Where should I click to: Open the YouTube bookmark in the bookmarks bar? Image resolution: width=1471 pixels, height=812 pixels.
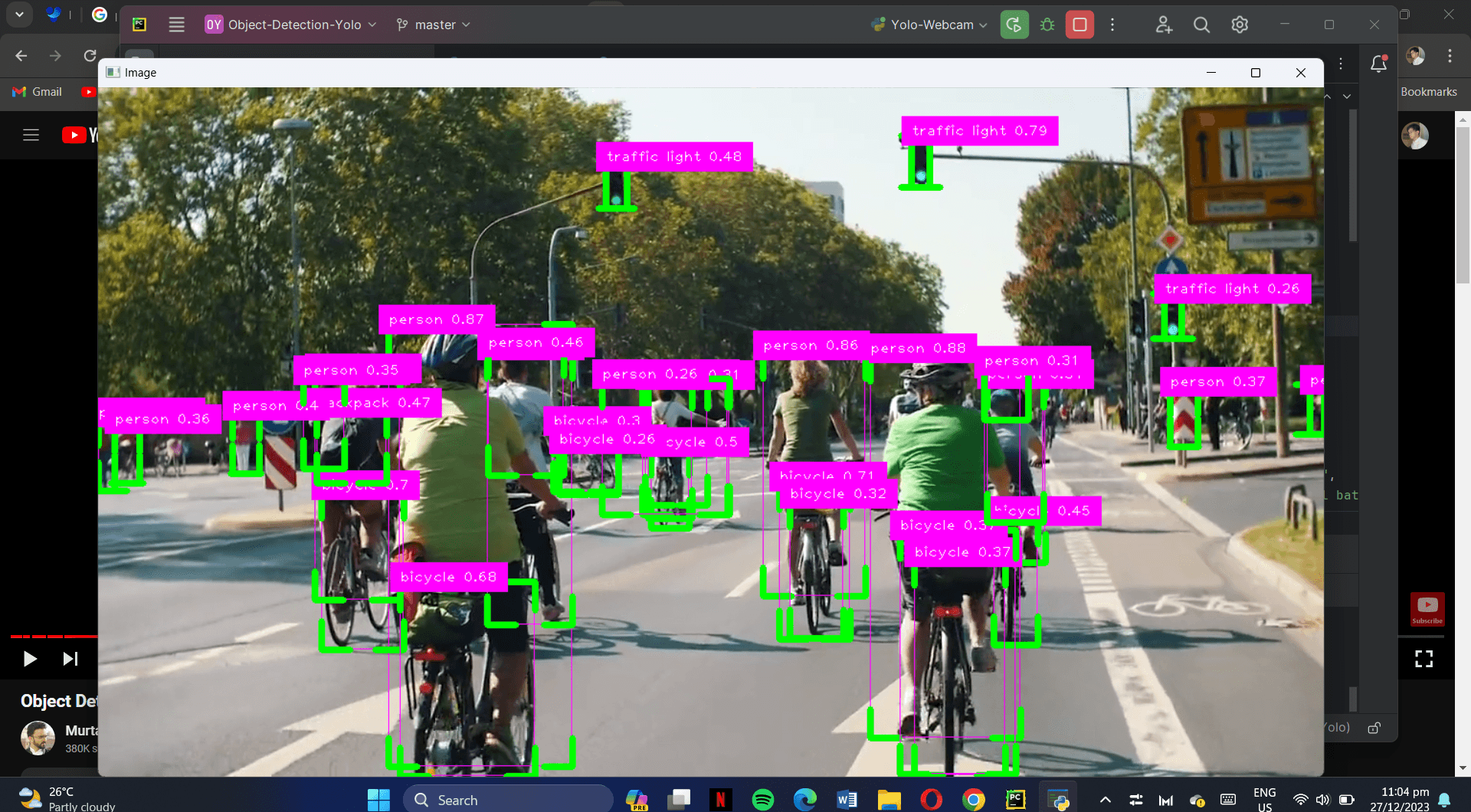pyautogui.click(x=88, y=92)
